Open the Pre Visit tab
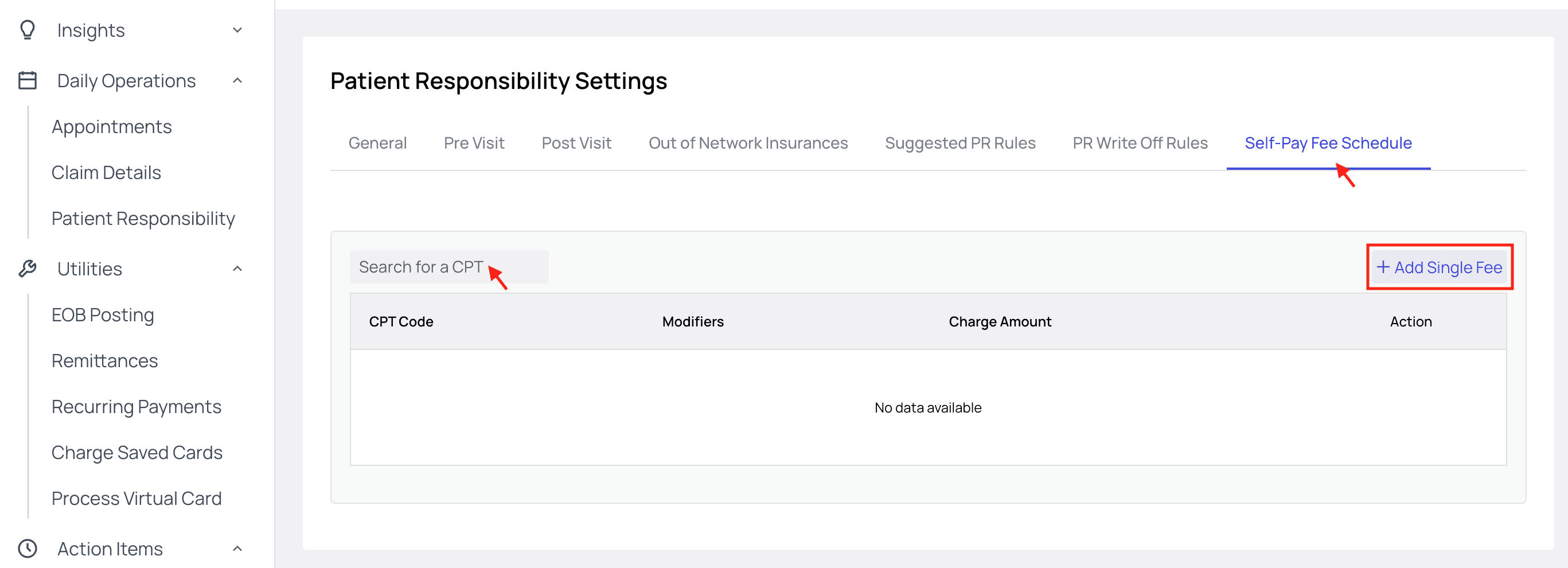1568x568 pixels. (474, 143)
